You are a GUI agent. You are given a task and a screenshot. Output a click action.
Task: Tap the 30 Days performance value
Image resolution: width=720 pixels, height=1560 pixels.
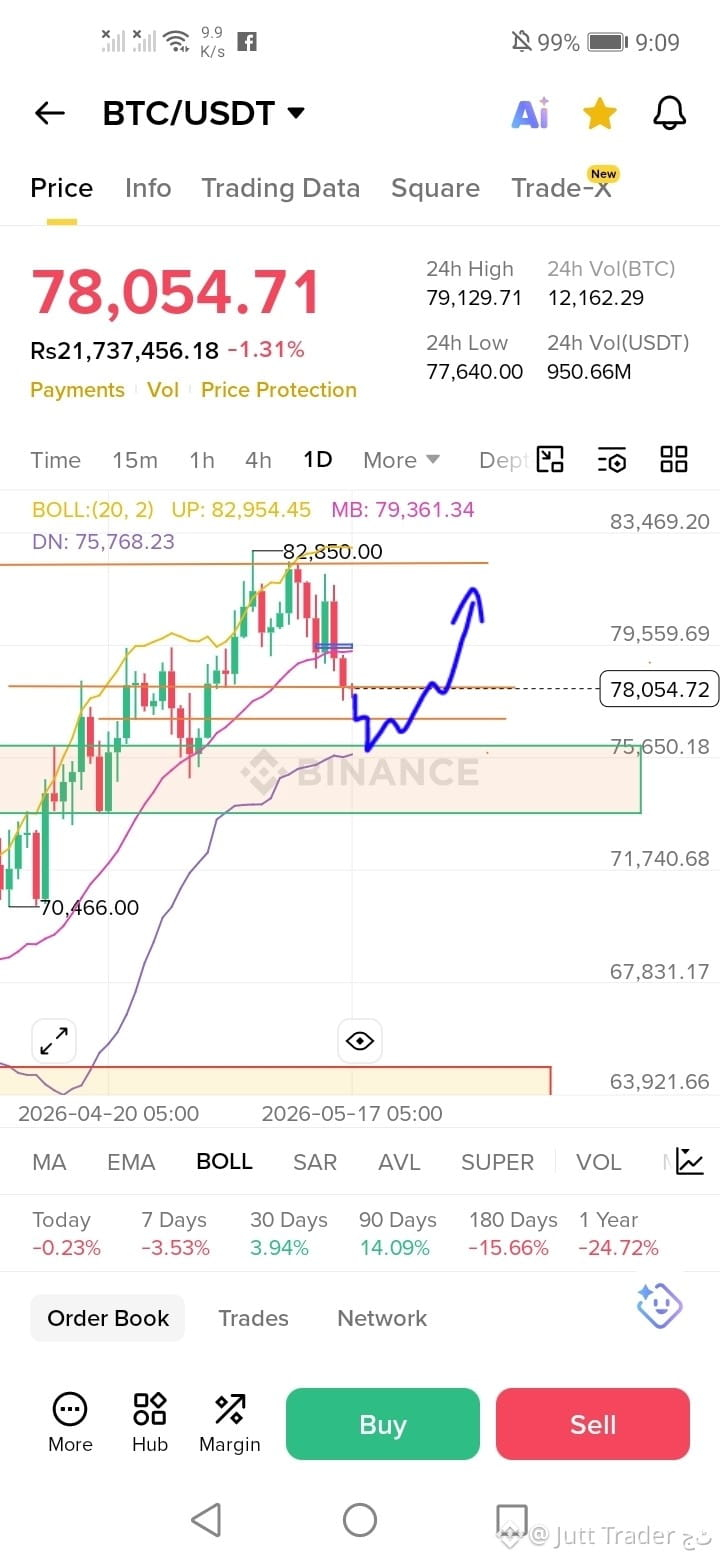pyautogui.click(x=279, y=1248)
